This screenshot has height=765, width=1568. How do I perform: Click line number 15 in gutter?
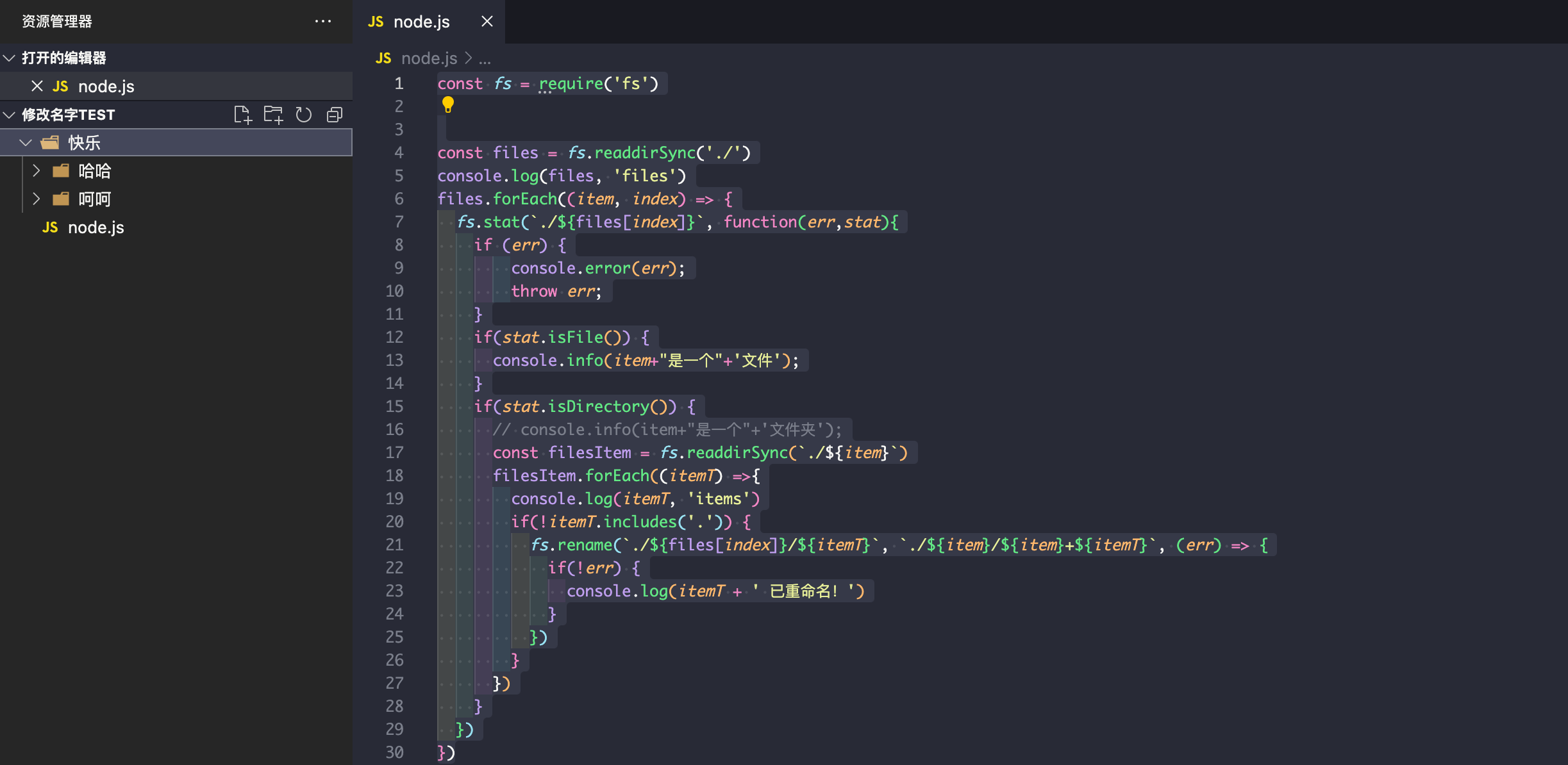coord(394,406)
